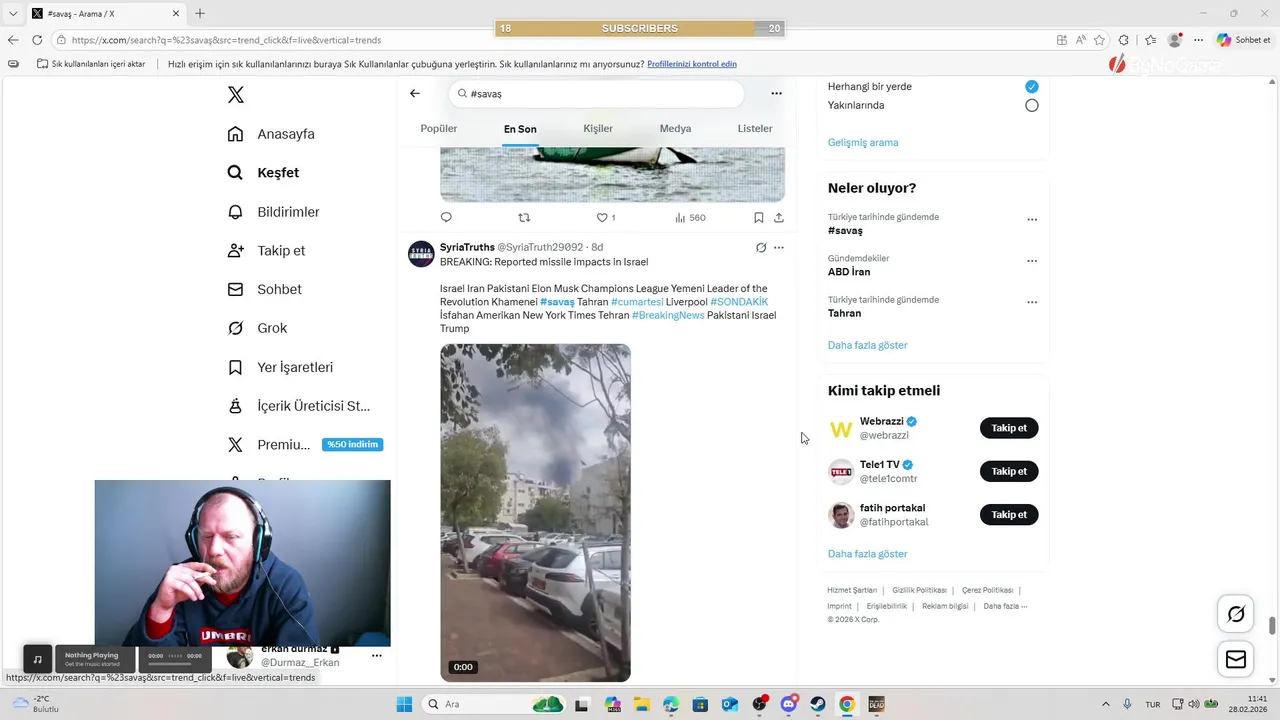The height and width of the screenshot is (720, 1280).
Task: Open the ABD İran trending topic
Action: [849, 272]
